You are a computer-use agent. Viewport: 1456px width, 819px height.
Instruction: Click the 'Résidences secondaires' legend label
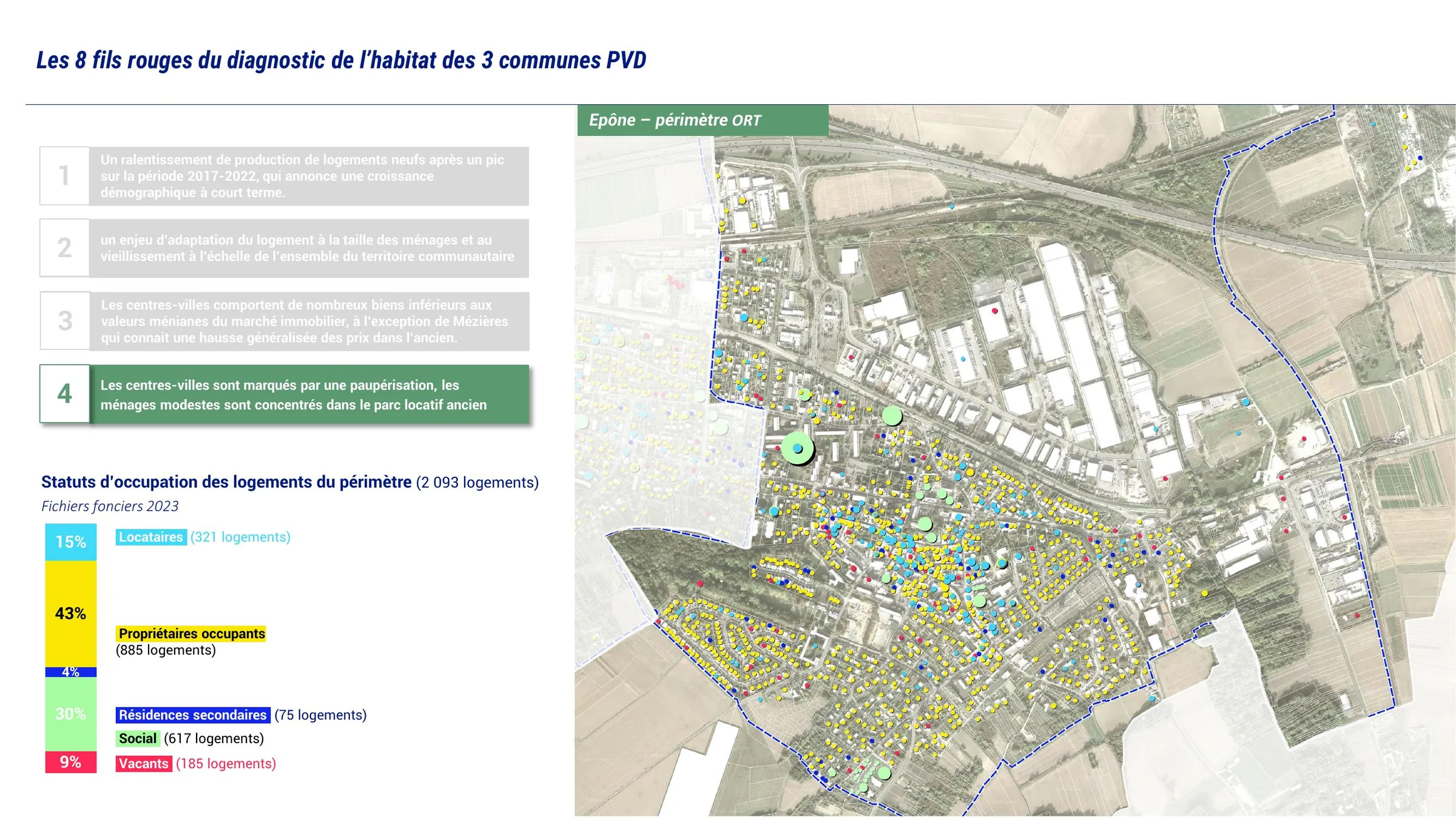(x=193, y=715)
